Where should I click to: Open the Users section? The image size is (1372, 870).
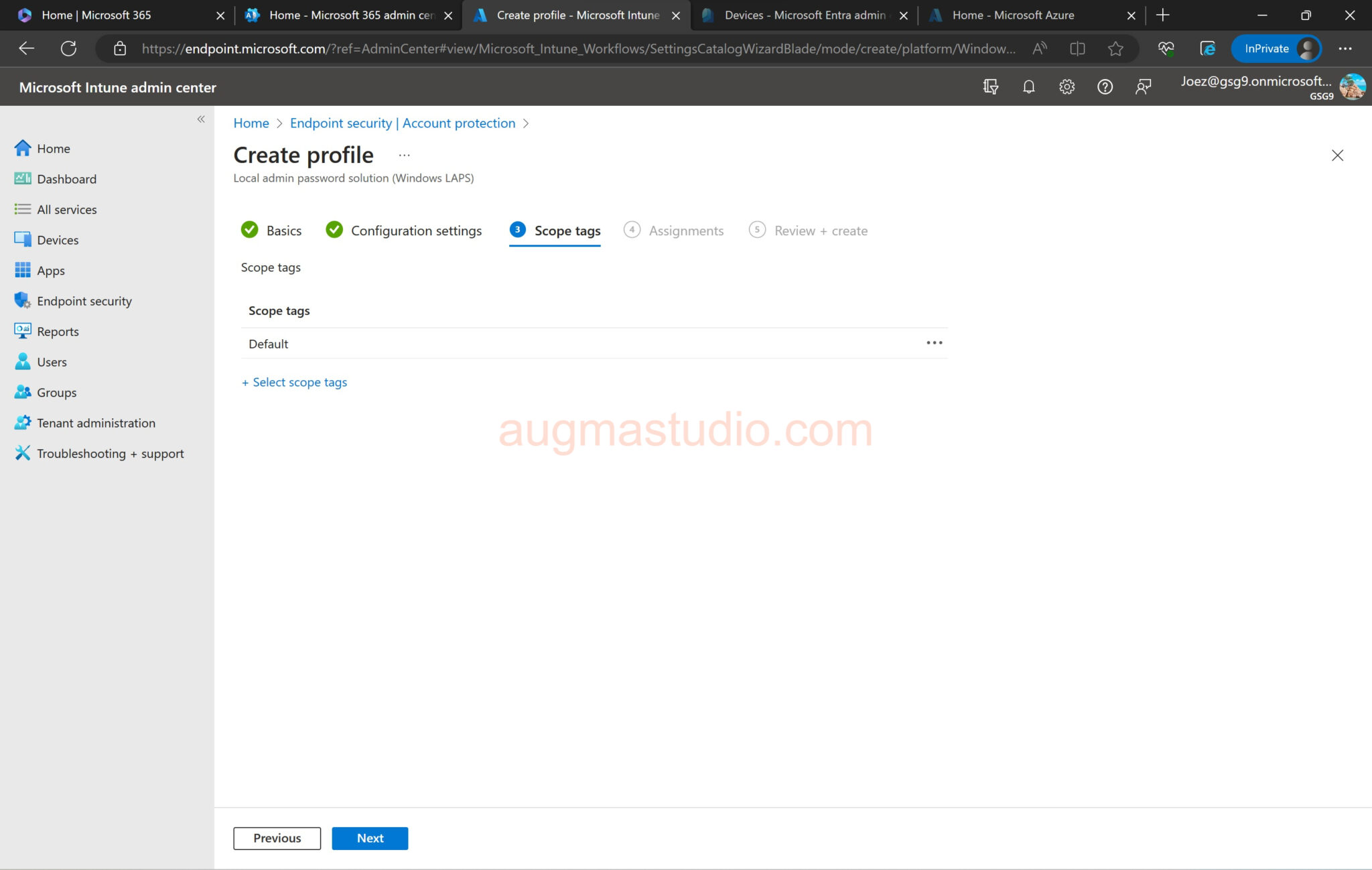(51, 362)
